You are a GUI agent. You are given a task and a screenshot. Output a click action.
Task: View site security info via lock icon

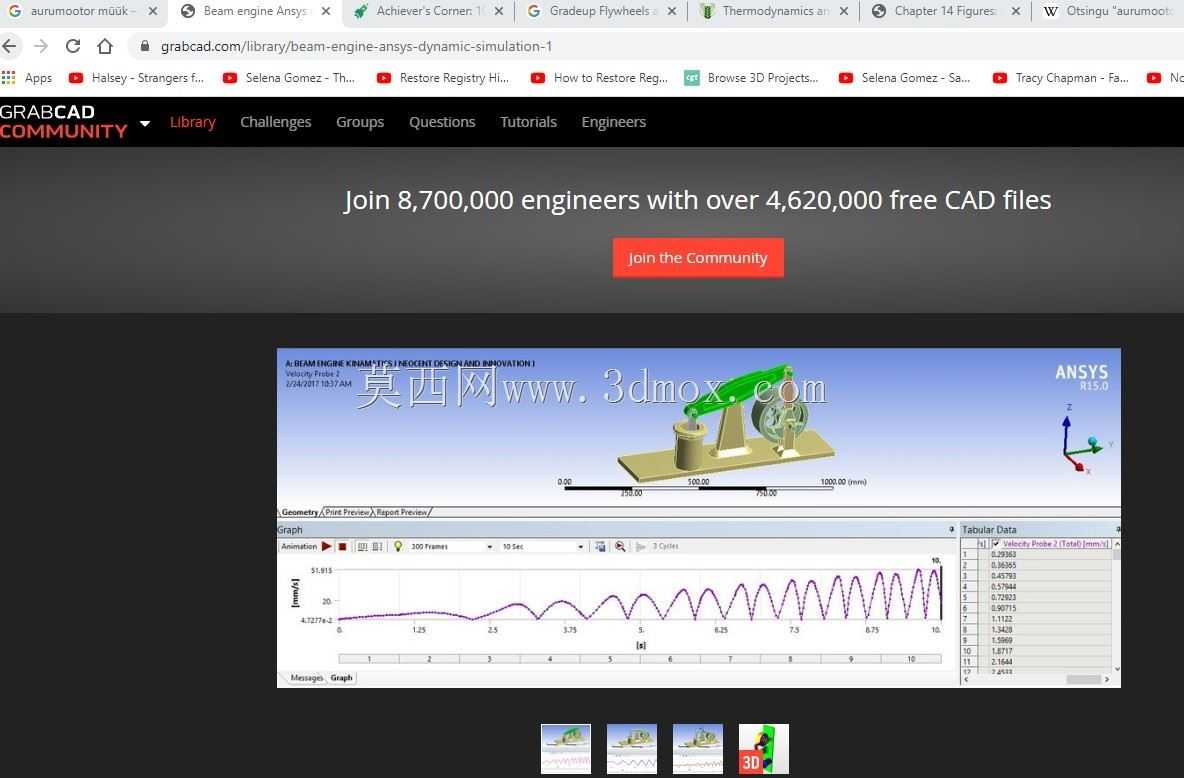click(144, 46)
